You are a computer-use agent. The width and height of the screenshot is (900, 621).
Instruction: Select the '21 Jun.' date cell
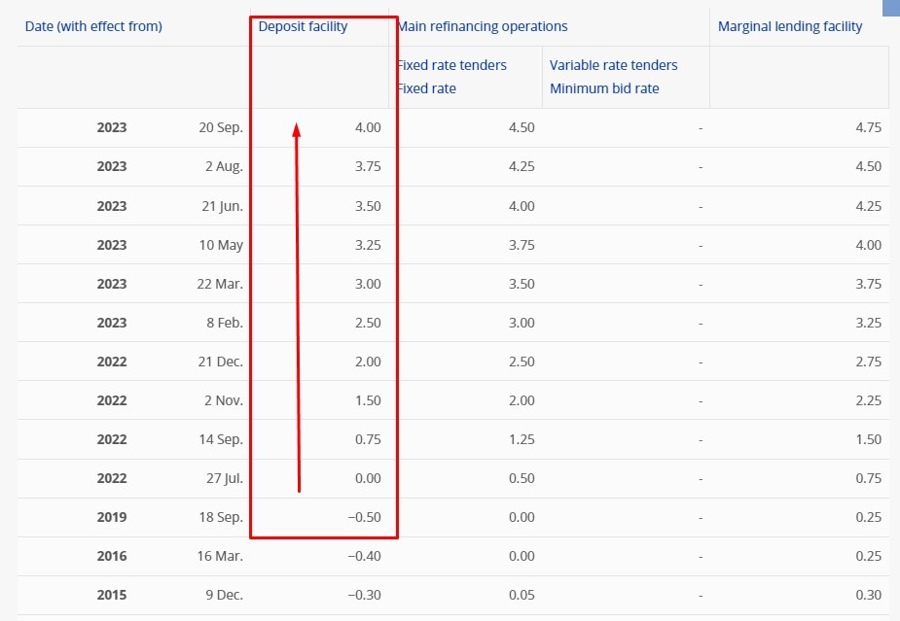(x=222, y=206)
